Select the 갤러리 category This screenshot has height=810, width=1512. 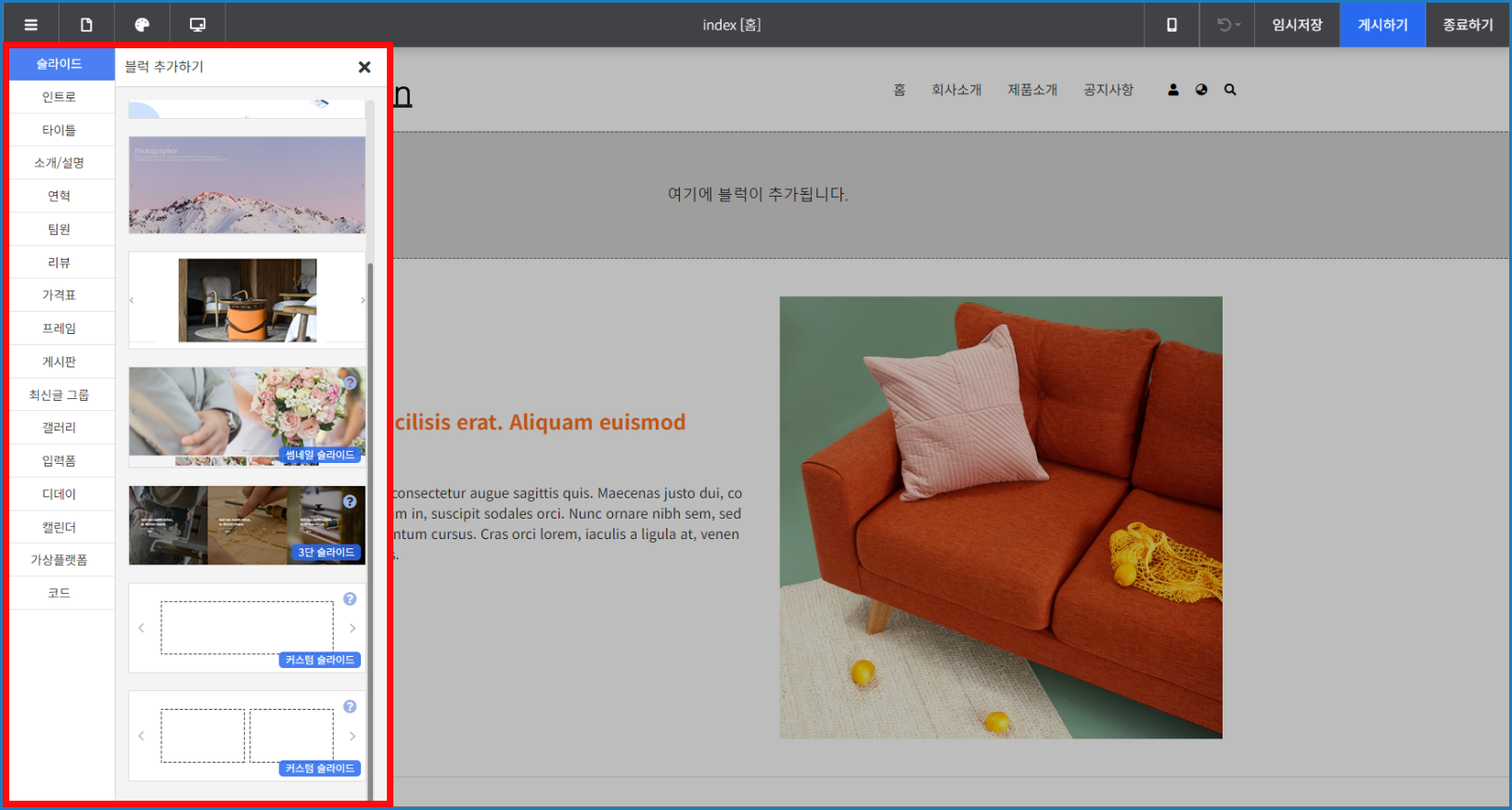point(59,428)
